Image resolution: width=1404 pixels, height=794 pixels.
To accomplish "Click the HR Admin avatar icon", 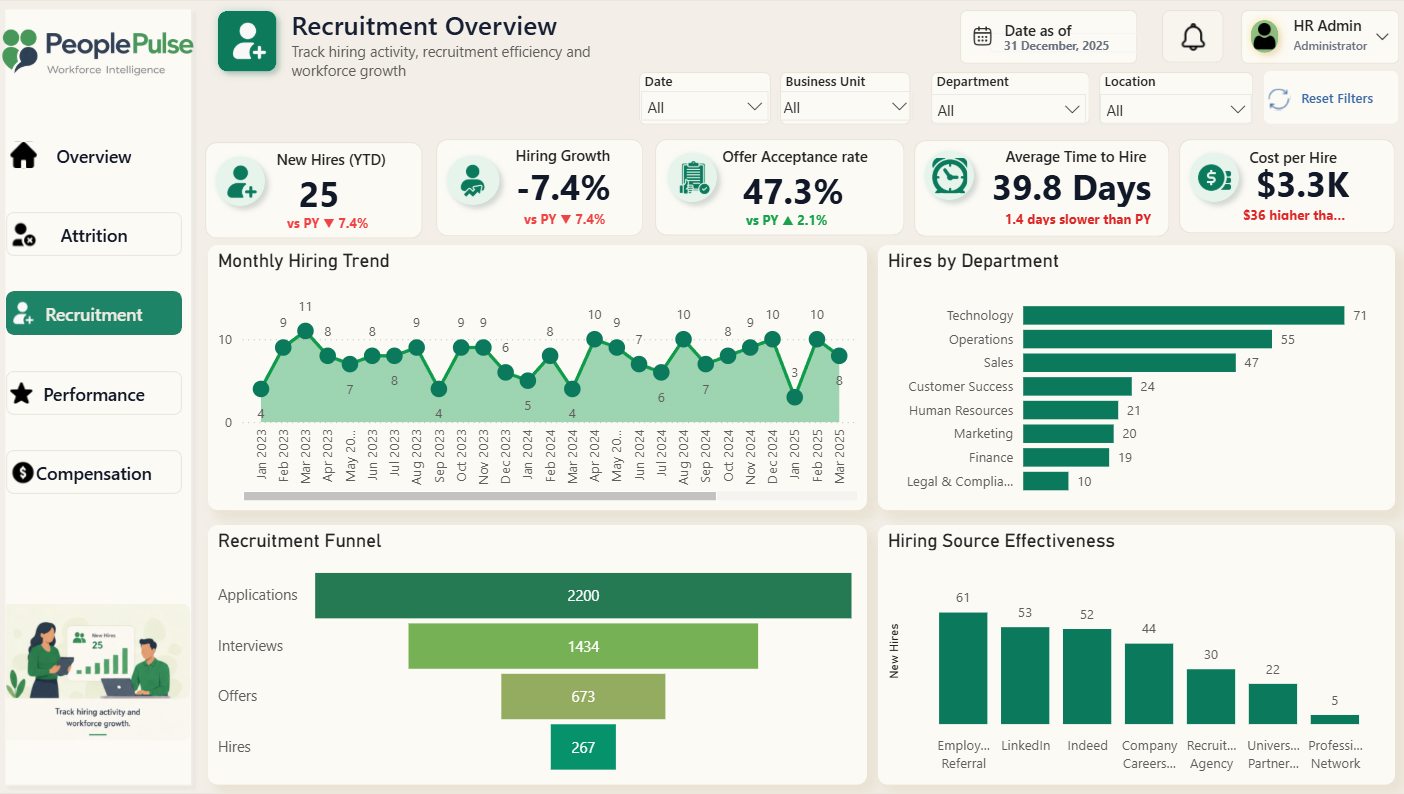I will point(1265,37).
